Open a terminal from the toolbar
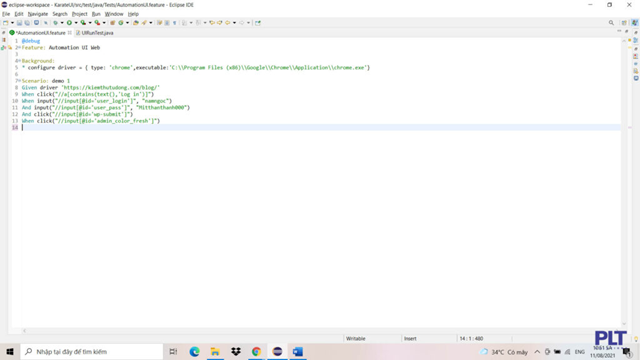The height and width of the screenshot is (360, 640). pos(36,23)
